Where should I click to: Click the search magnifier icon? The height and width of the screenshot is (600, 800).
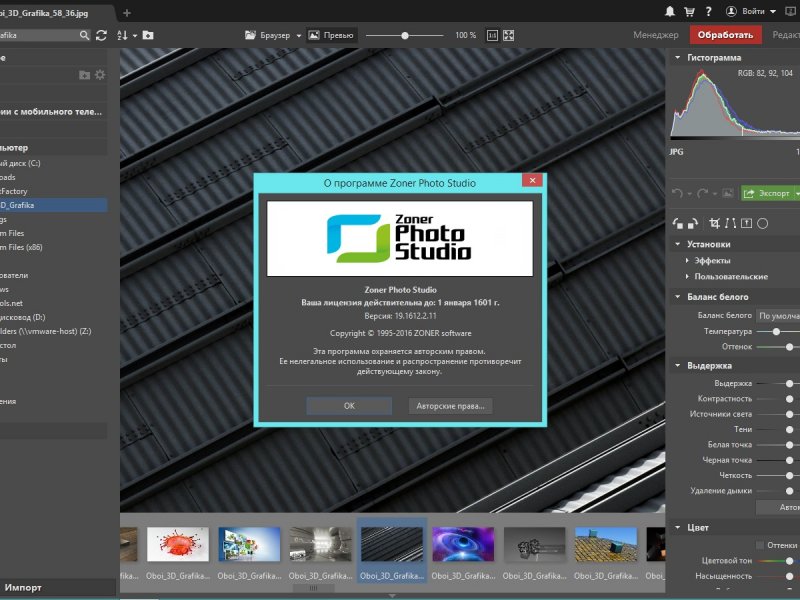(85, 35)
